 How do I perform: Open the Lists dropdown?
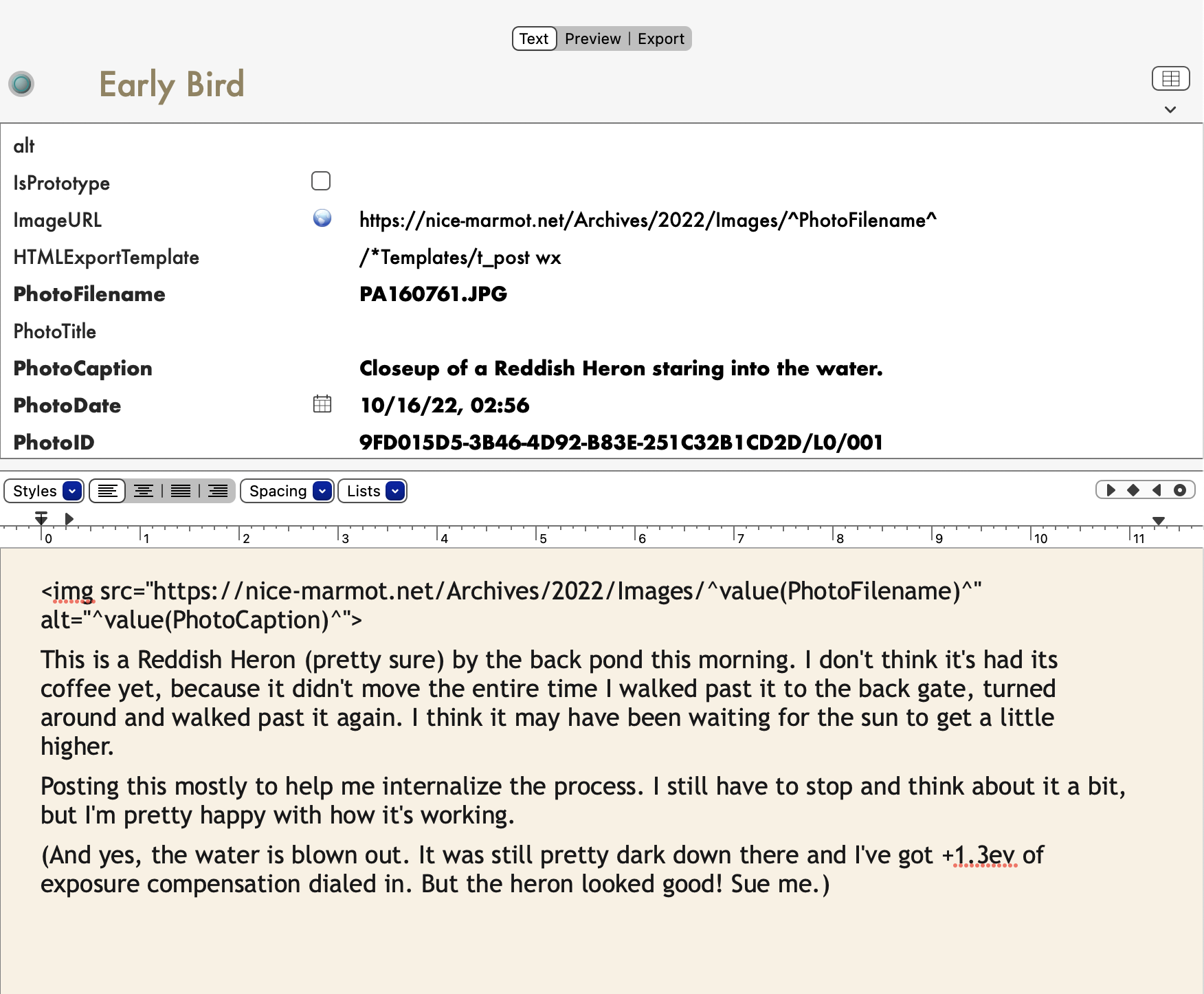click(x=372, y=491)
